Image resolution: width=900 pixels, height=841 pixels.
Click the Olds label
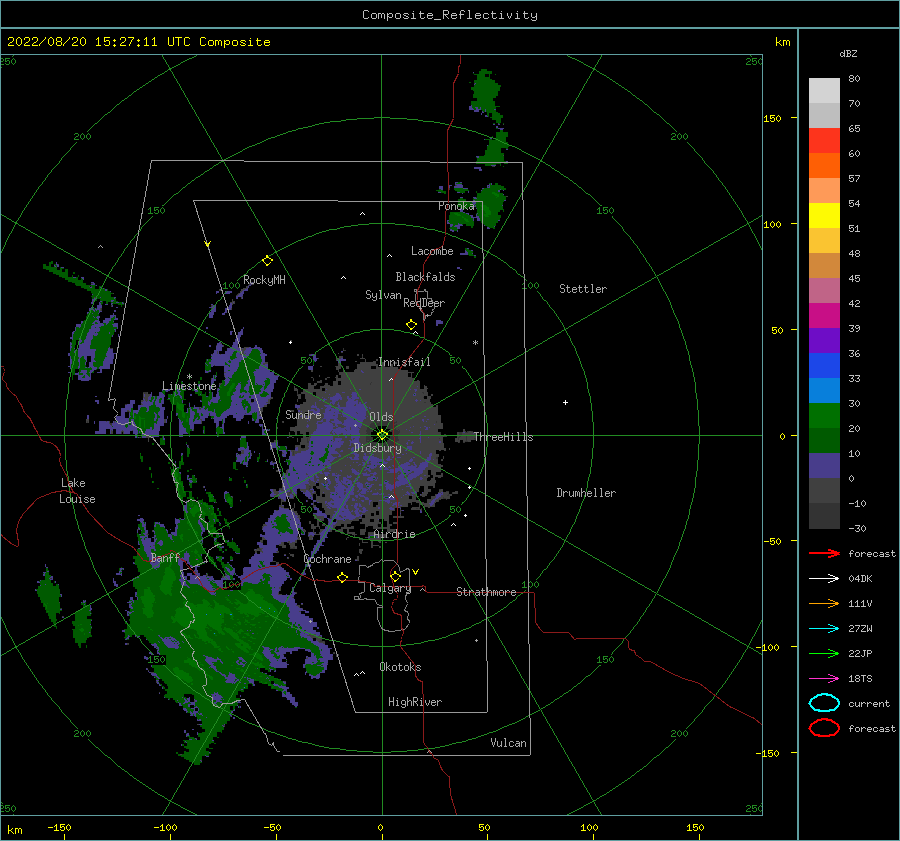pos(381,417)
